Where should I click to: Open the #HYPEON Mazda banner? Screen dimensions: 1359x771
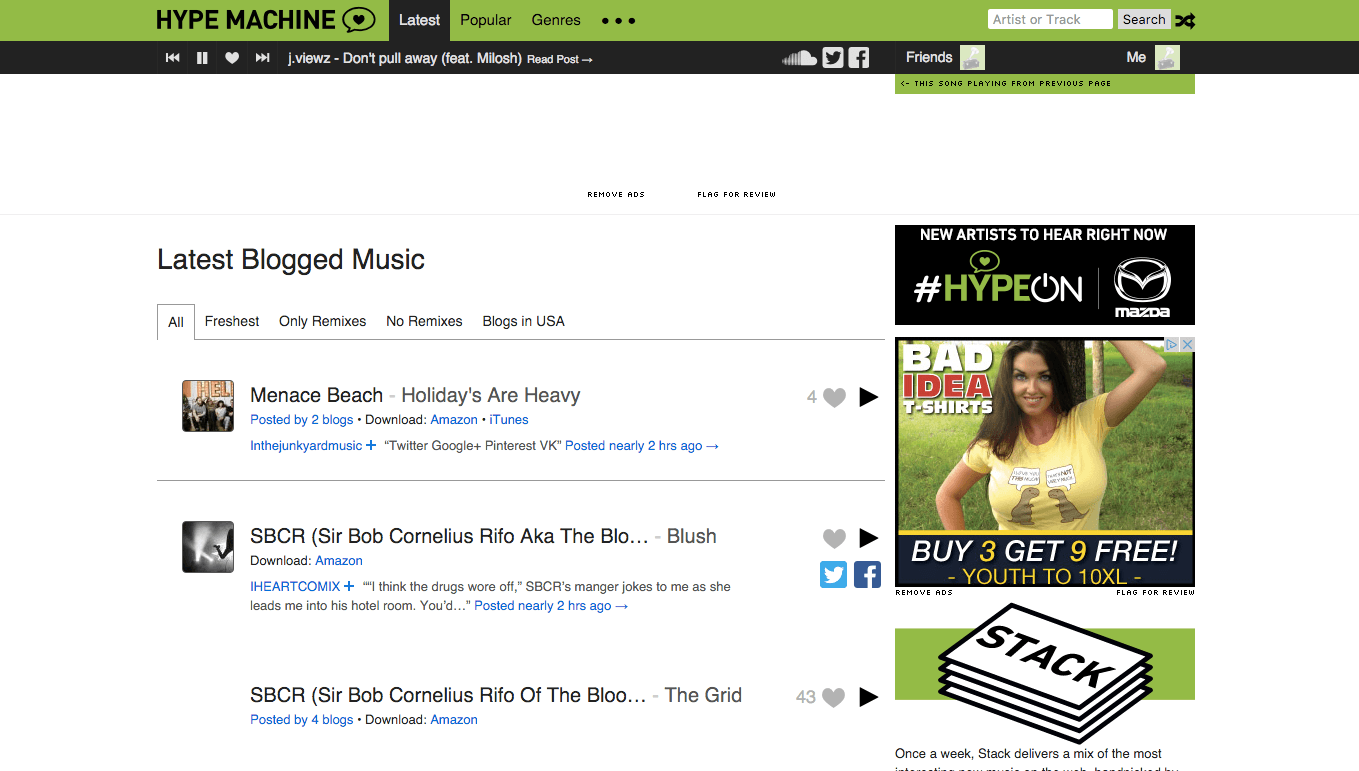[x=1045, y=275]
